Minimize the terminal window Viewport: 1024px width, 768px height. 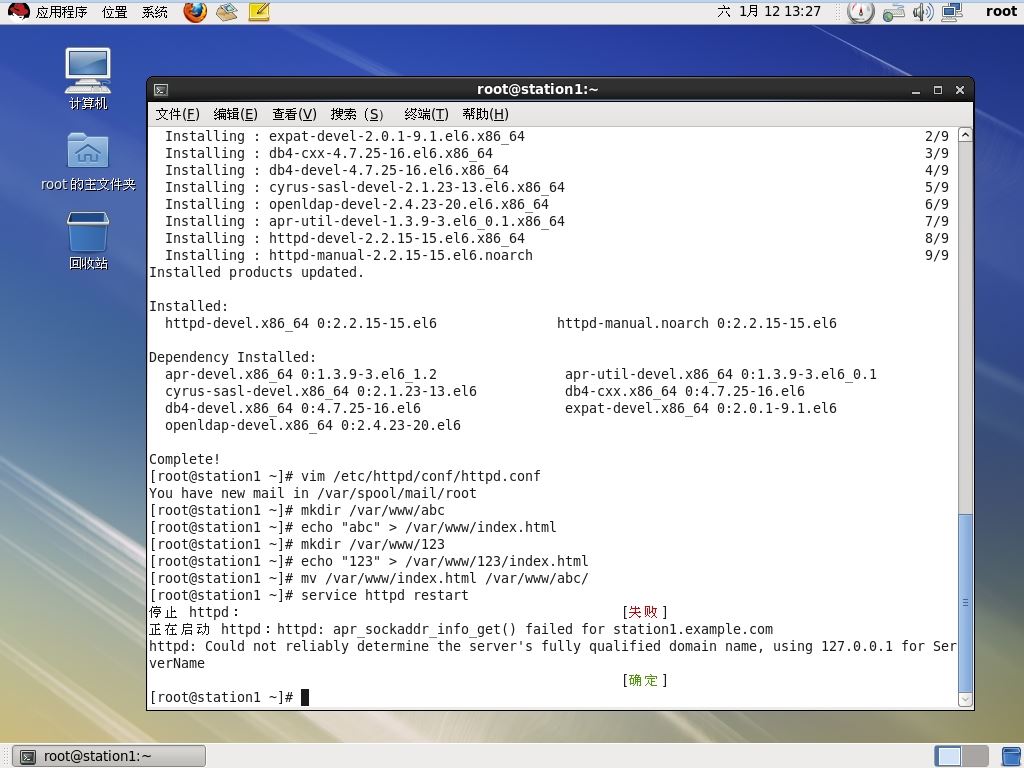click(x=916, y=90)
